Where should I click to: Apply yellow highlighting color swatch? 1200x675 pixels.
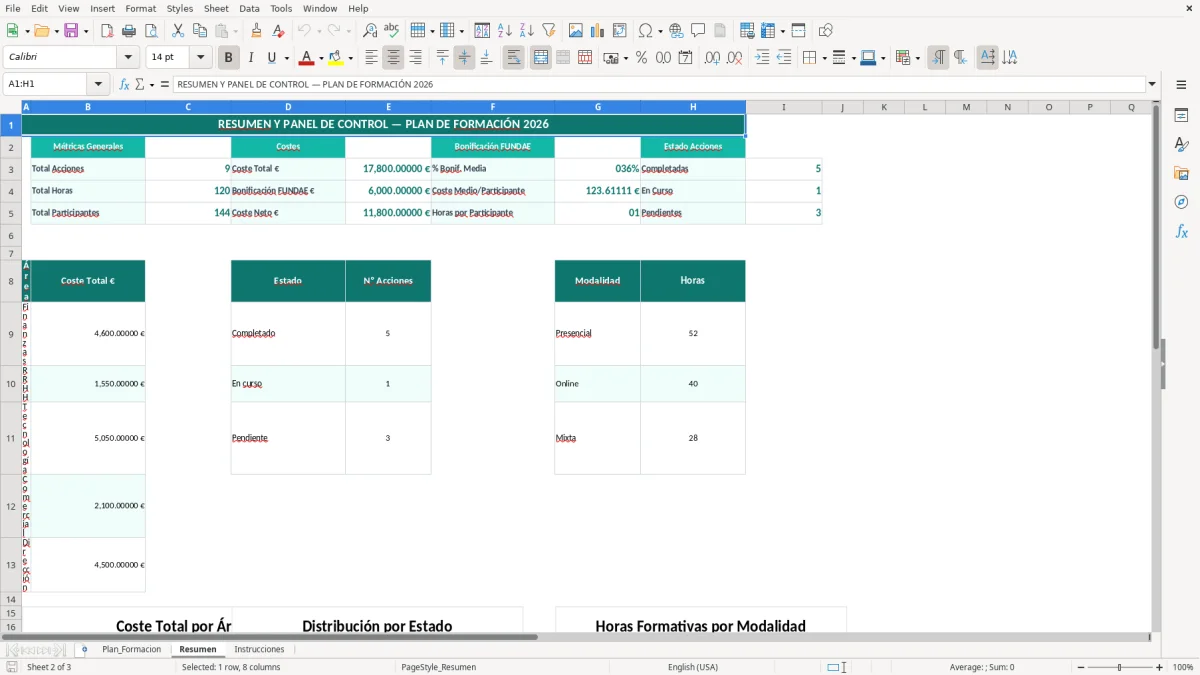point(336,58)
